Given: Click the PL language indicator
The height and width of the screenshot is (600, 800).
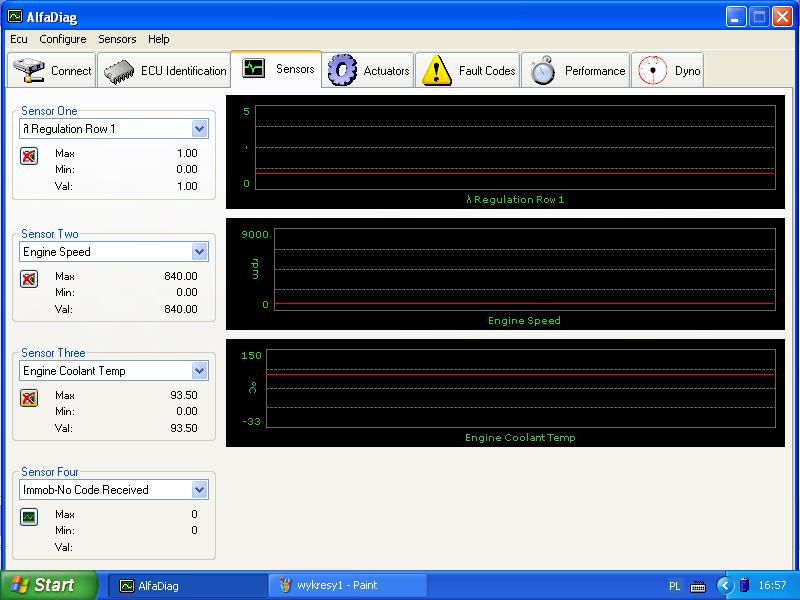Looking at the screenshot, I should point(674,586).
